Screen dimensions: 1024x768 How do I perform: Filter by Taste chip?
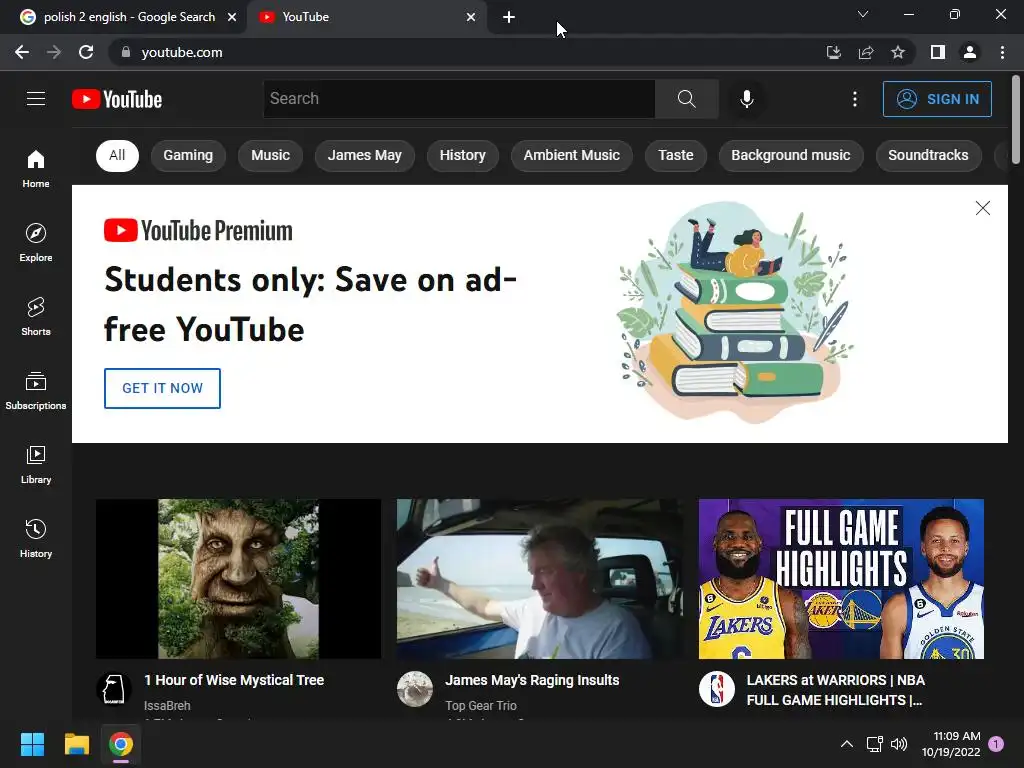tap(675, 155)
